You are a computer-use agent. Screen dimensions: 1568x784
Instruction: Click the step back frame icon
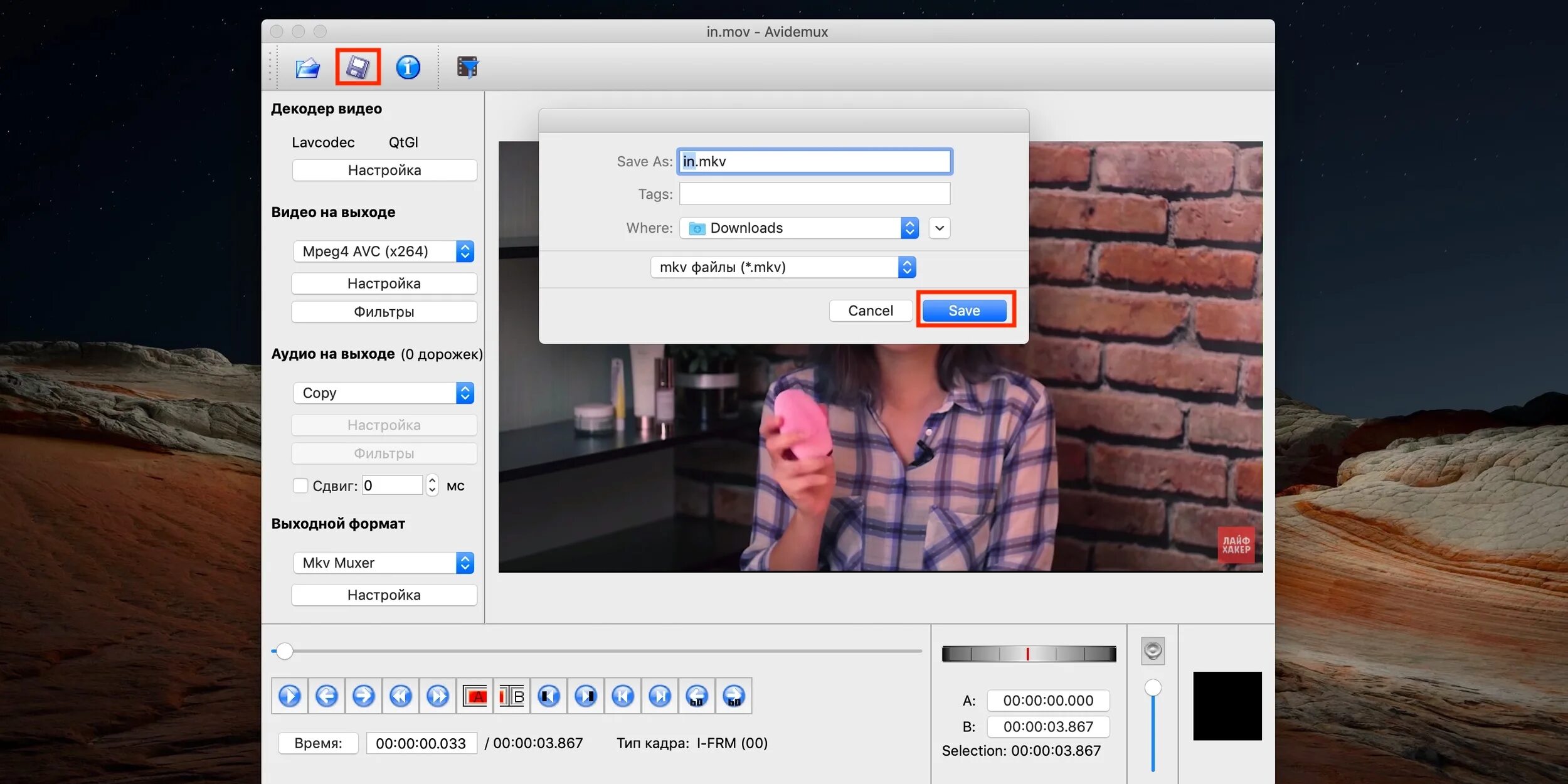coord(326,696)
